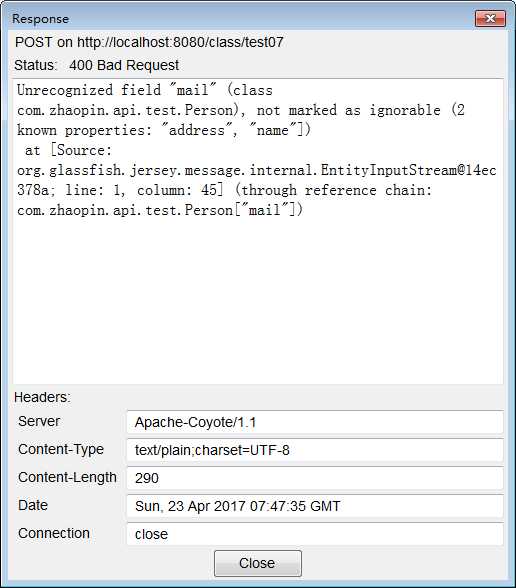The image size is (516, 588).
Task: Click the EntityInputStream source line in response
Action: 257,170
